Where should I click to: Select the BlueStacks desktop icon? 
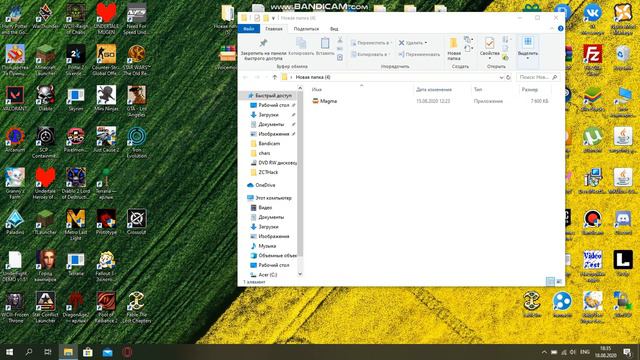coord(593,98)
